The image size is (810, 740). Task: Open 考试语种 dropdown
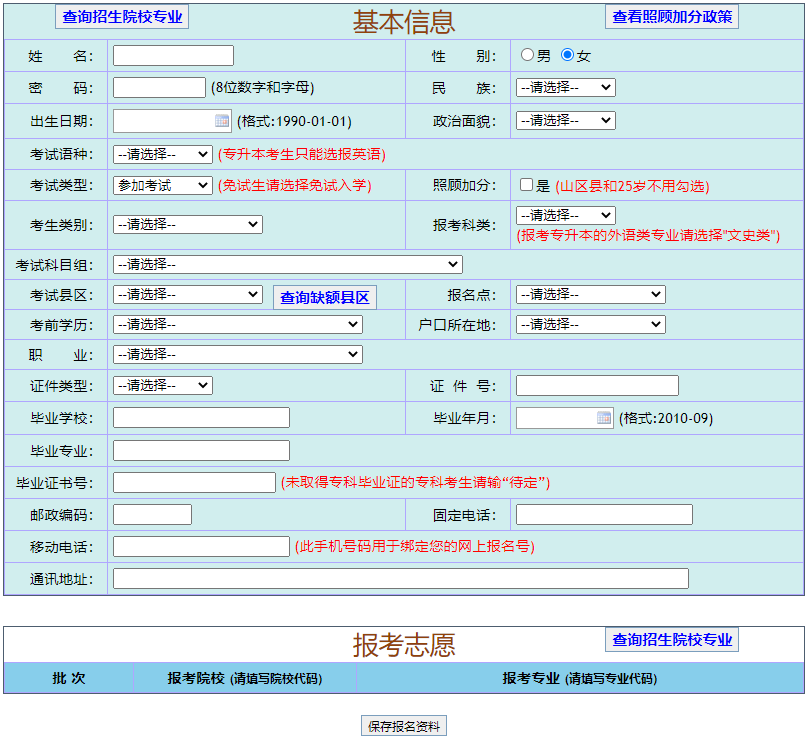click(163, 154)
